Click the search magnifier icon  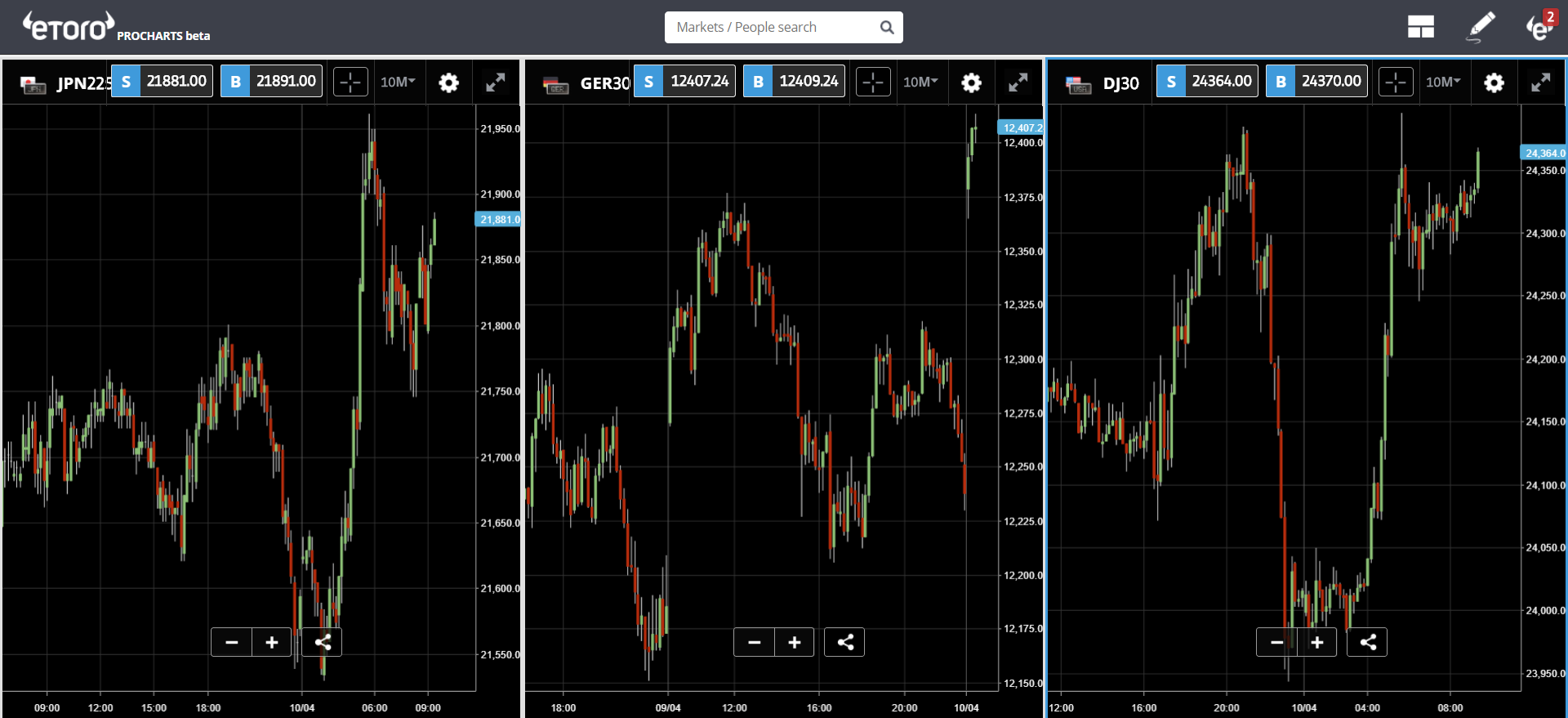pos(887,27)
